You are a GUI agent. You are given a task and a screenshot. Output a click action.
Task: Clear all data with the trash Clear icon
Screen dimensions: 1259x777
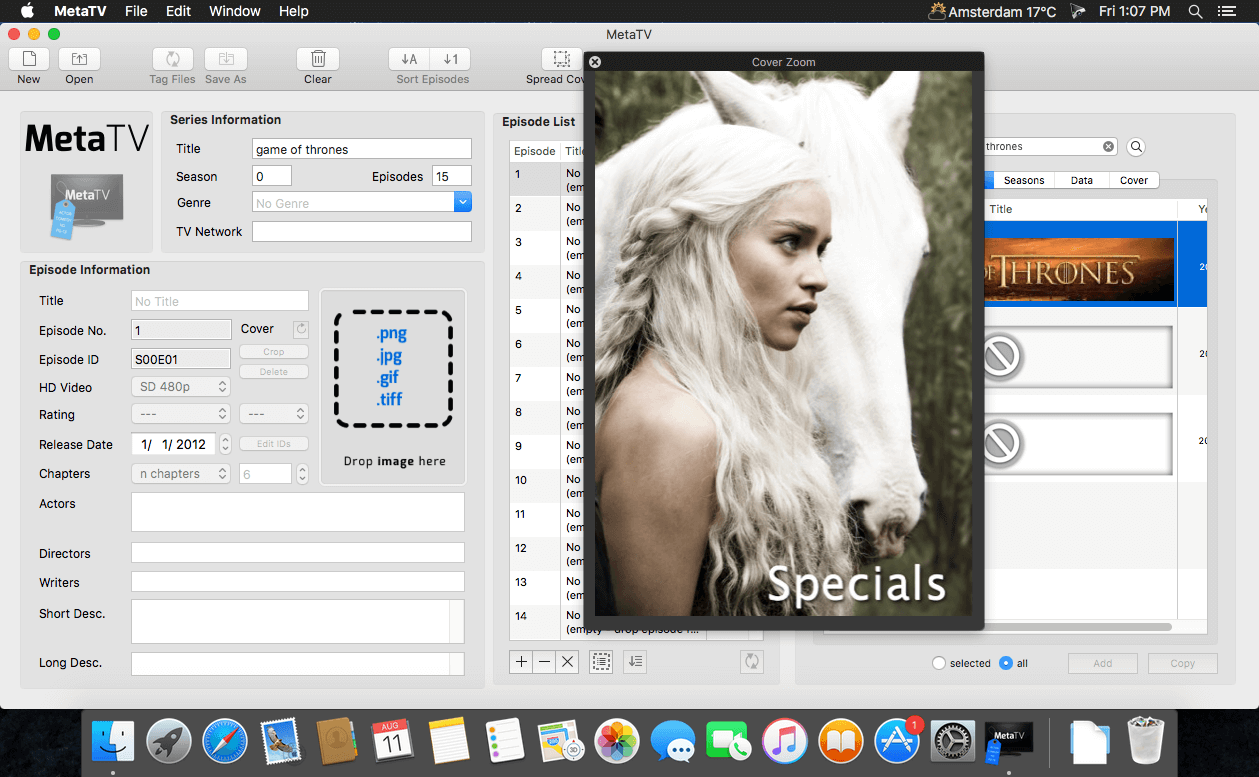[318, 59]
